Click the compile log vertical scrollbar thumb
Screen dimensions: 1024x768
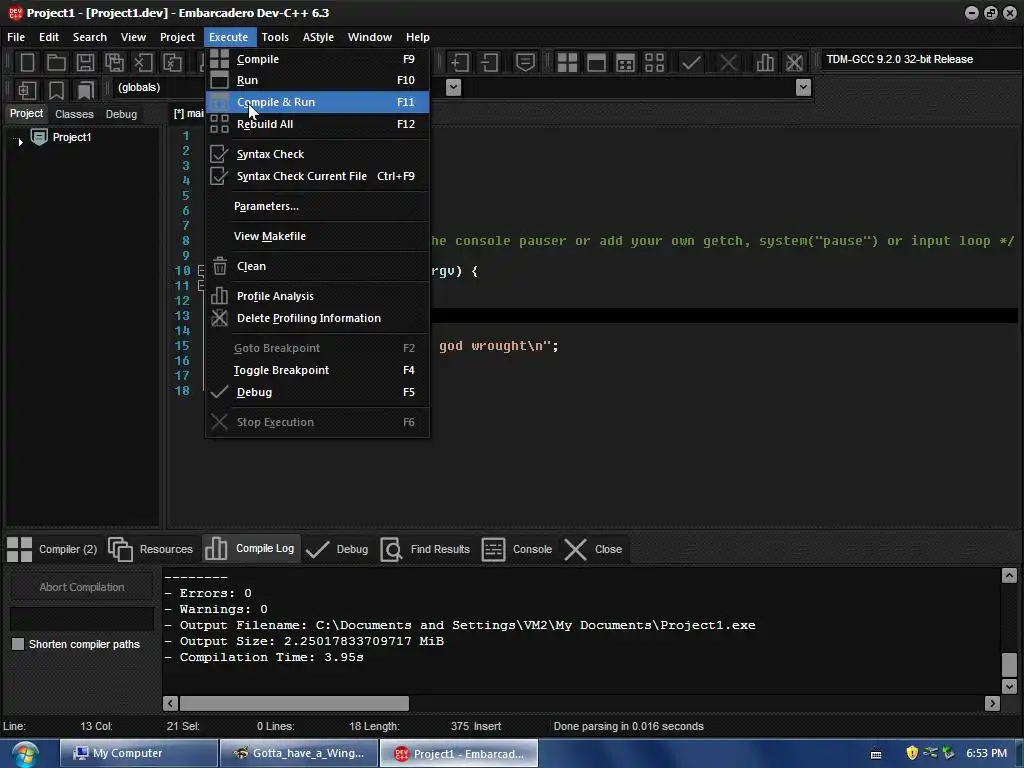click(1009, 665)
